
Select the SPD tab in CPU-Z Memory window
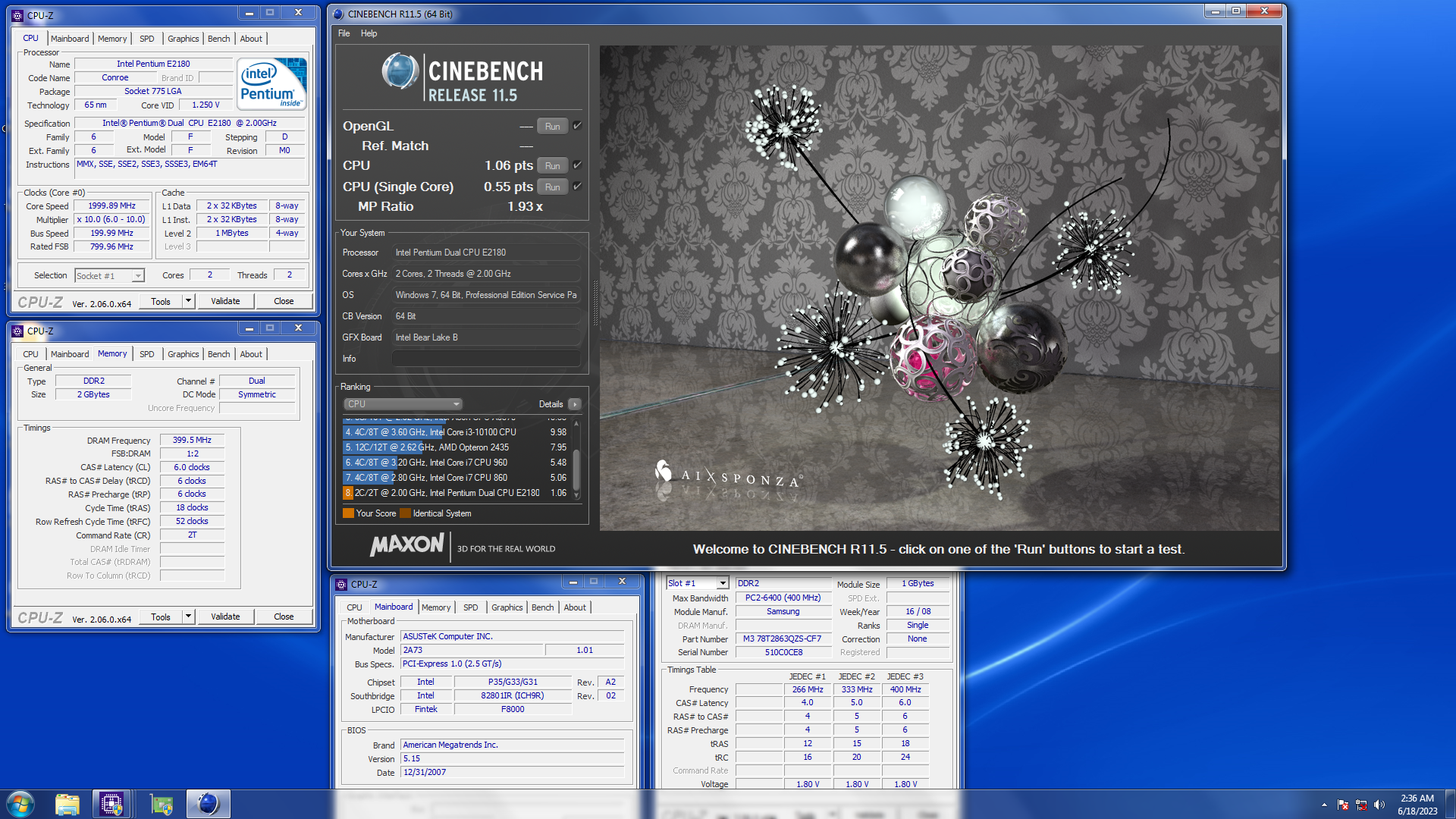[x=147, y=354]
